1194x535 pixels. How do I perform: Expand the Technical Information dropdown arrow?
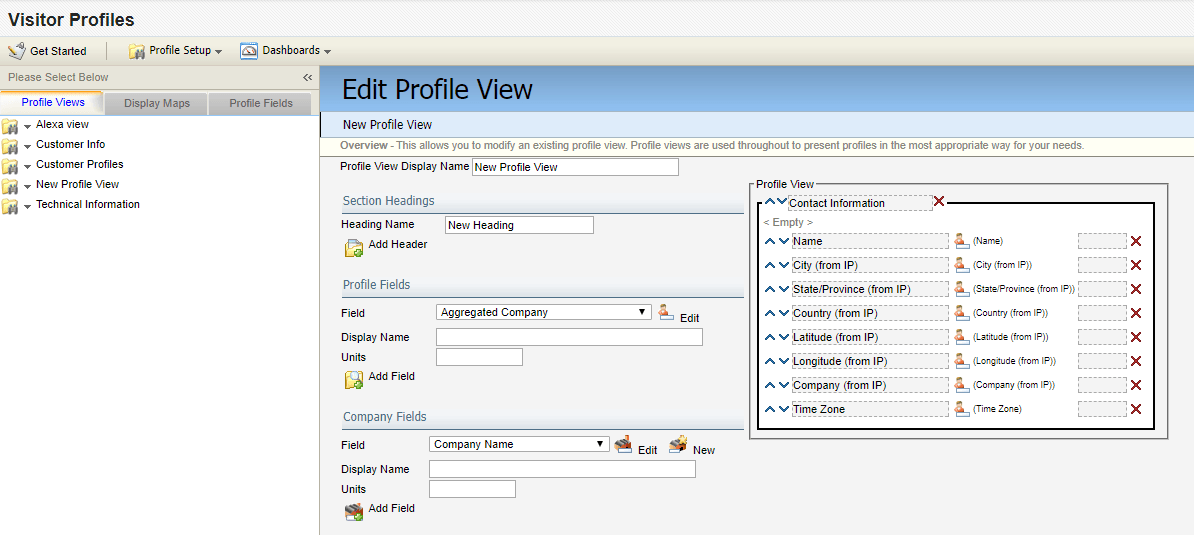[x=27, y=205]
